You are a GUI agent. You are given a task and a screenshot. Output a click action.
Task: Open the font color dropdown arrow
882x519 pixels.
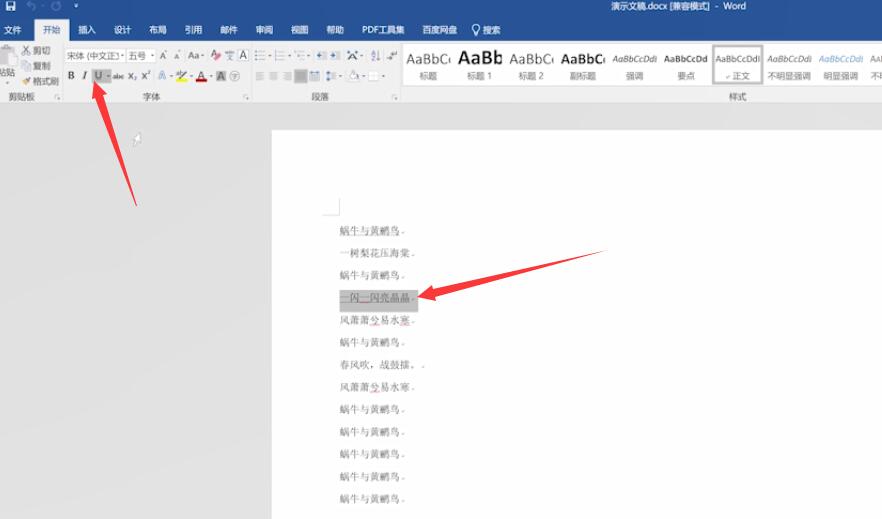pyautogui.click(x=212, y=76)
